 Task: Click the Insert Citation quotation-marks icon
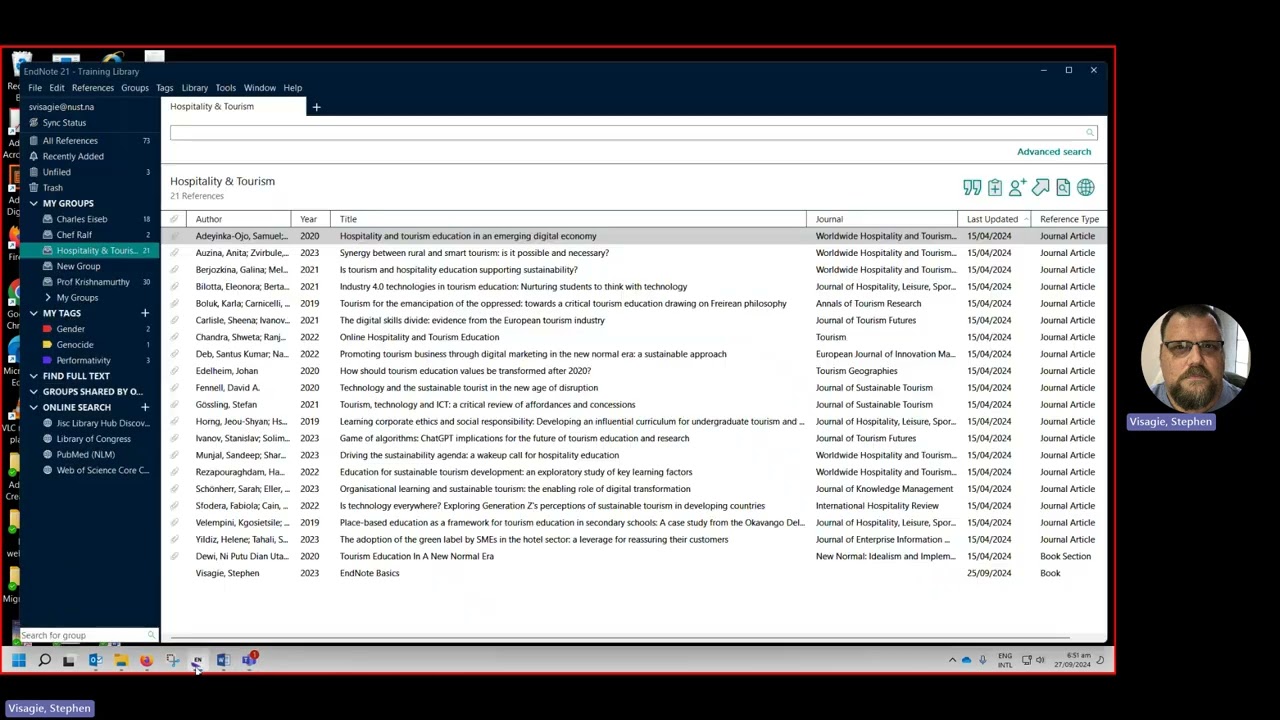coord(972,188)
